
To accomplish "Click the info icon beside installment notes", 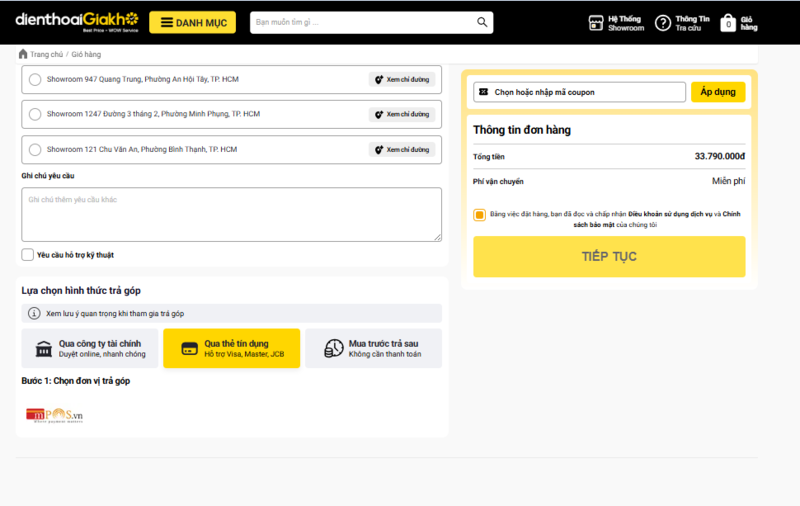I will [36, 313].
